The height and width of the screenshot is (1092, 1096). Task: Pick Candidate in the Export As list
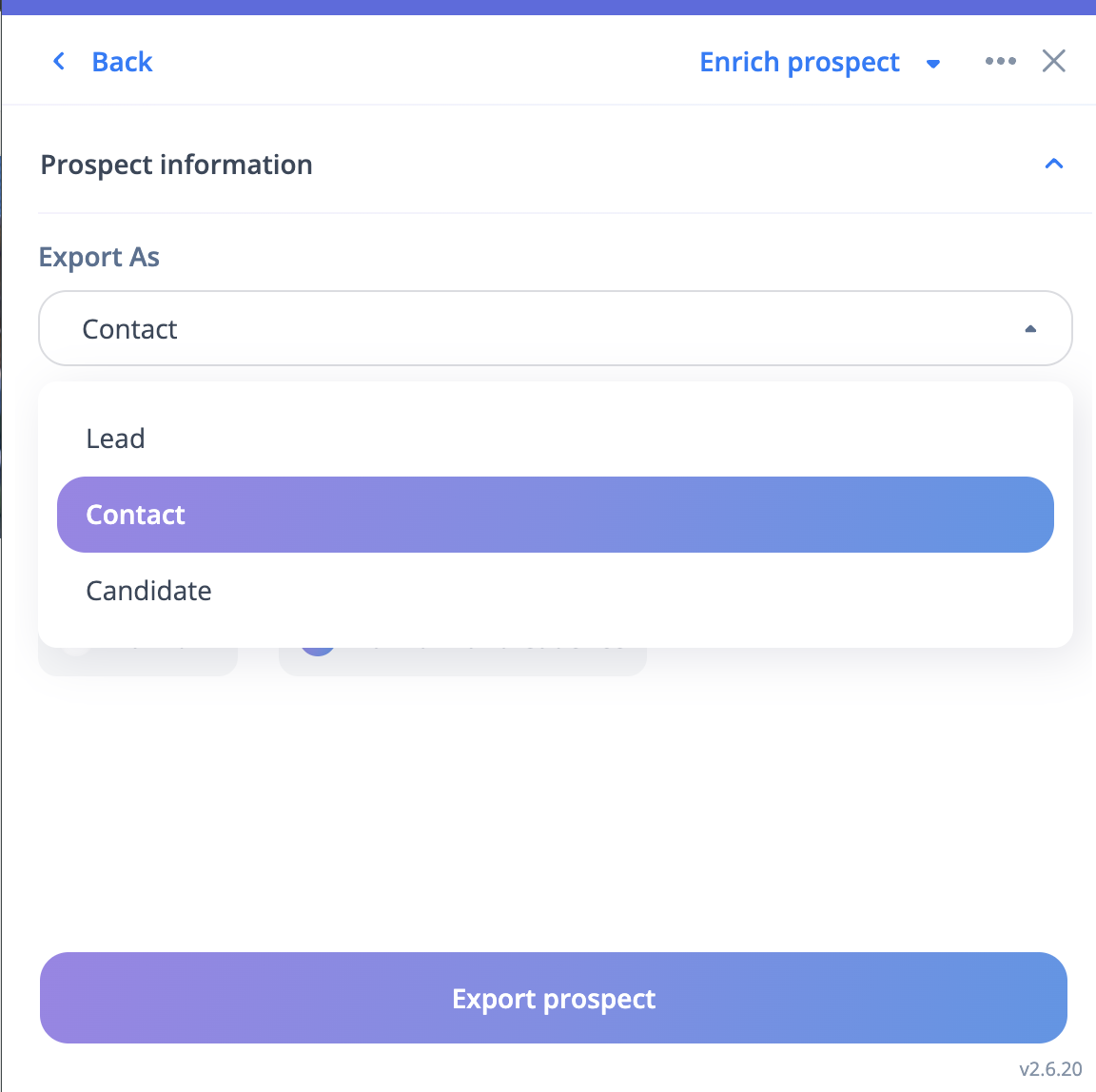[149, 591]
